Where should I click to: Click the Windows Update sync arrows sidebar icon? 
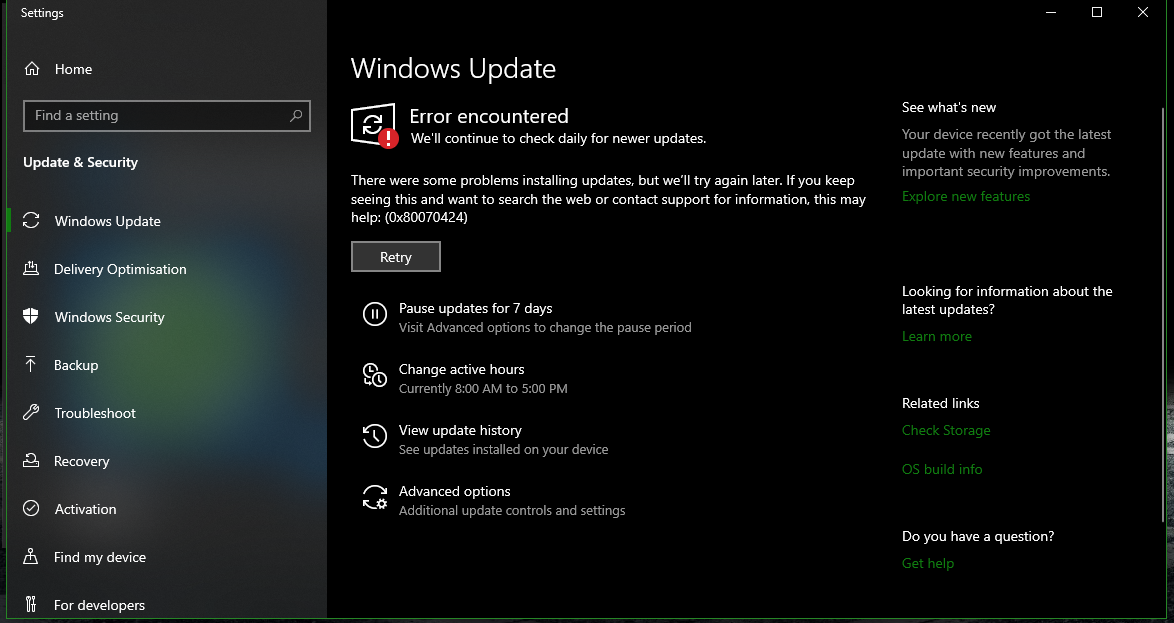pos(31,221)
